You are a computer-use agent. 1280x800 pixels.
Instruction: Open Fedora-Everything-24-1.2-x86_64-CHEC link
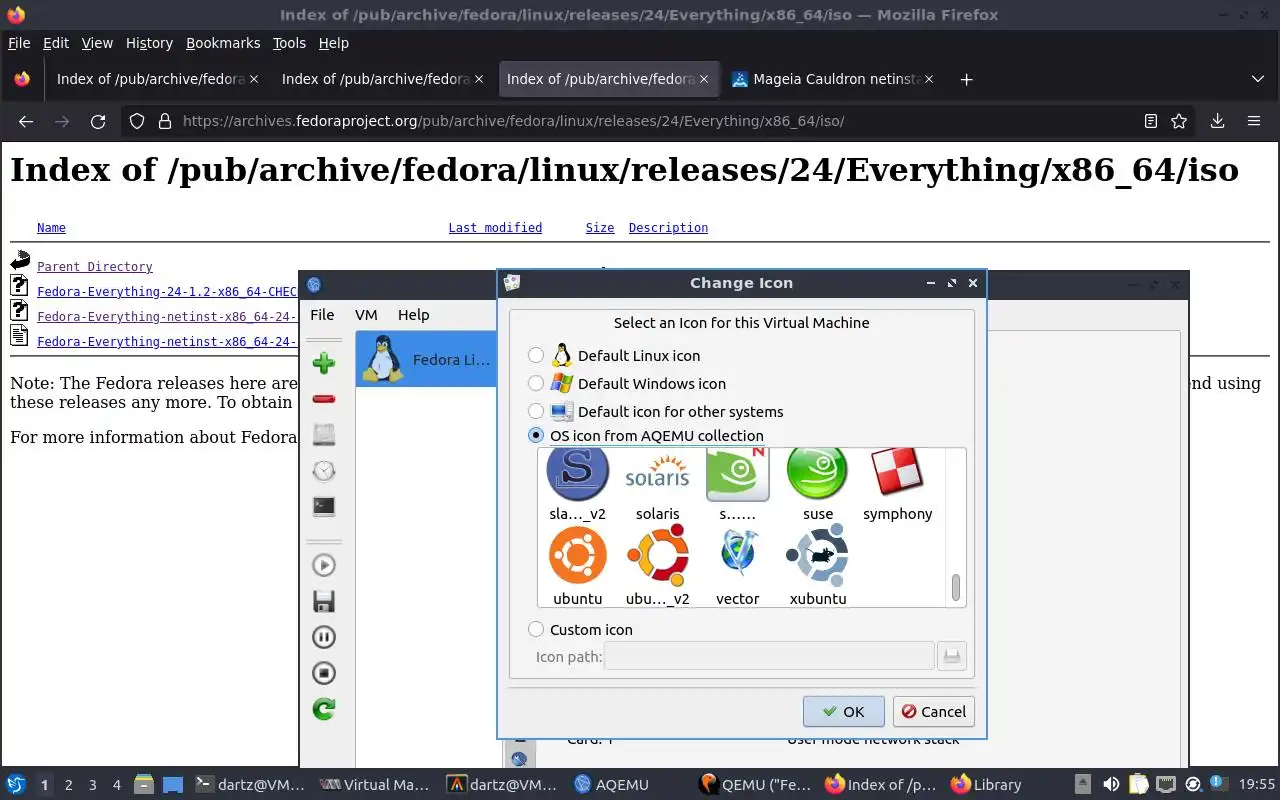[167, 292]
